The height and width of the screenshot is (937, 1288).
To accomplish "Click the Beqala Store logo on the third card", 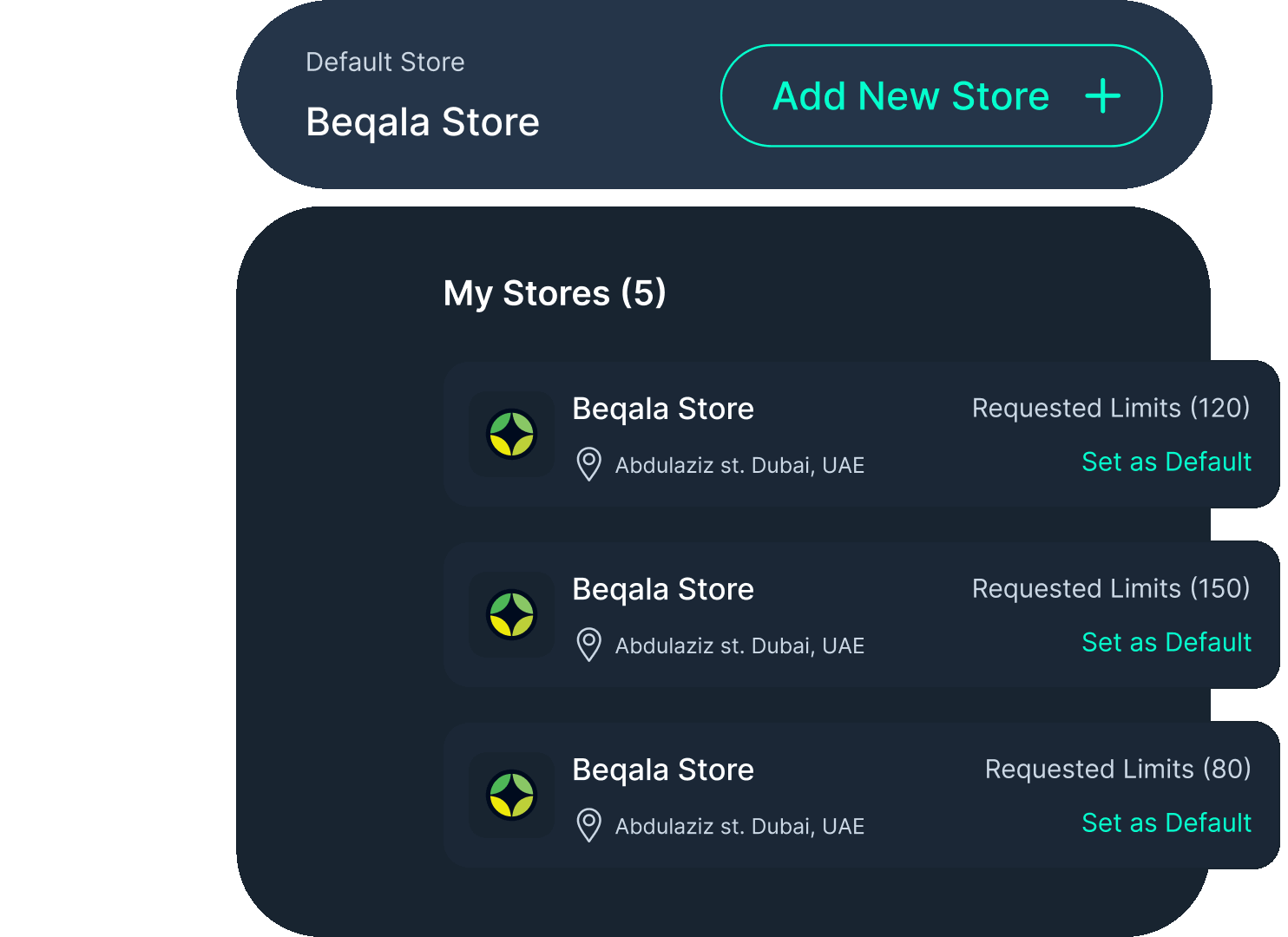I will pyautogui.click(x=511, y=796).
